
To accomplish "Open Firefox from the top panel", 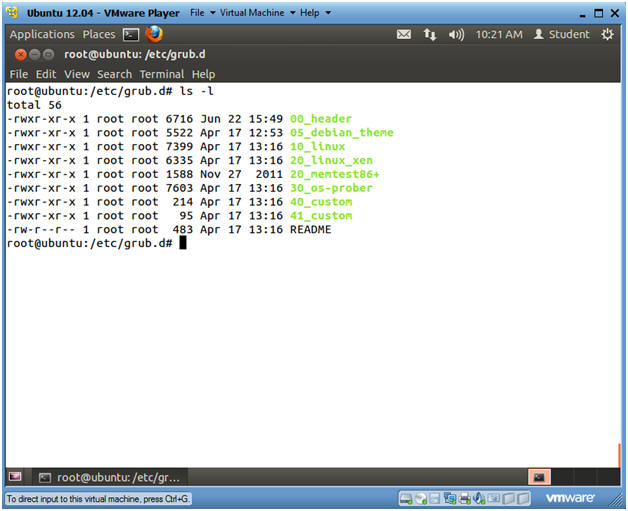I will point(154,34).
